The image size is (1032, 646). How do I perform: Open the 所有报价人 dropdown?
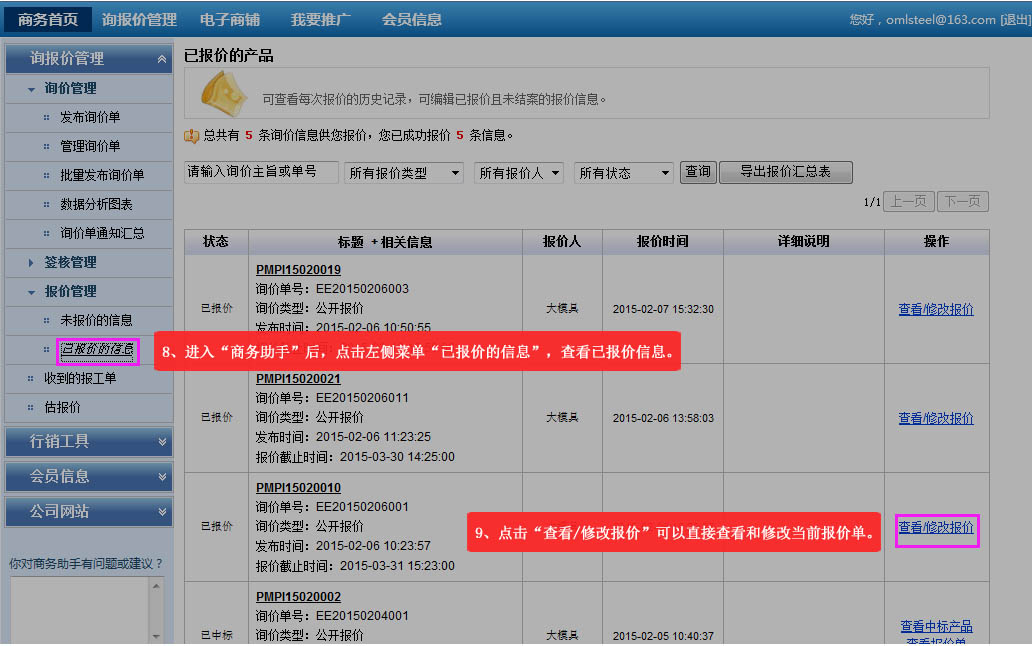[518, 173]
